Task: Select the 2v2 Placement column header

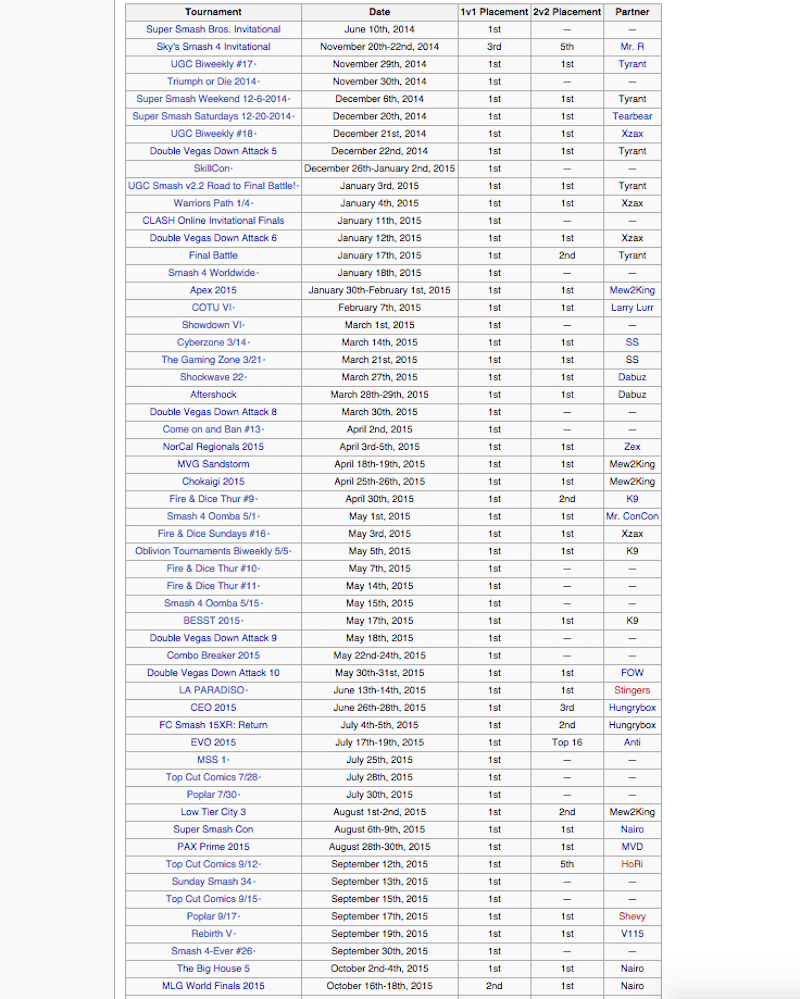Action: coord(567,12)
